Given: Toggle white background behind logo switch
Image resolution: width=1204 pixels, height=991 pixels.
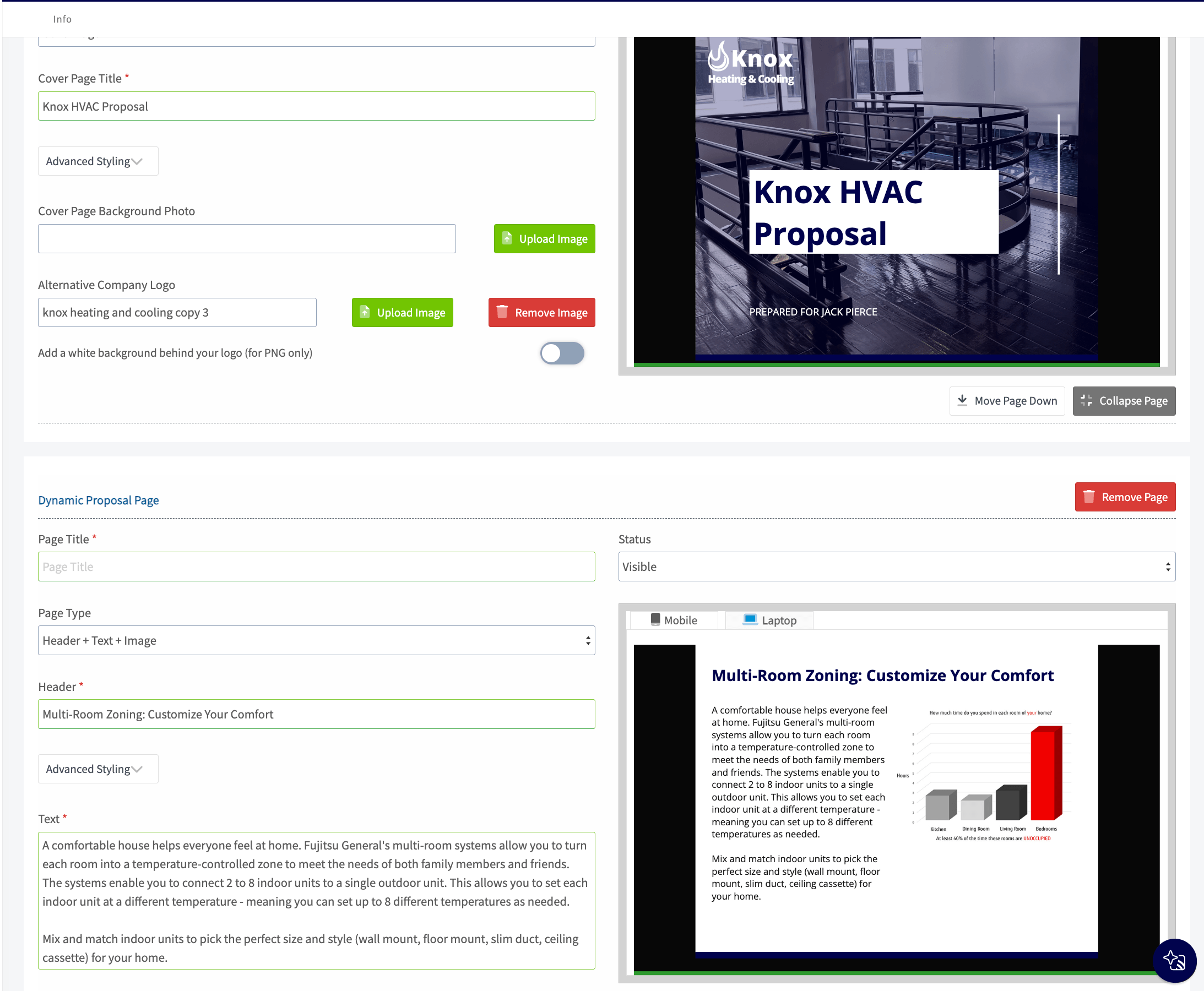Looking at the screenshot, I should pos(562,353).
